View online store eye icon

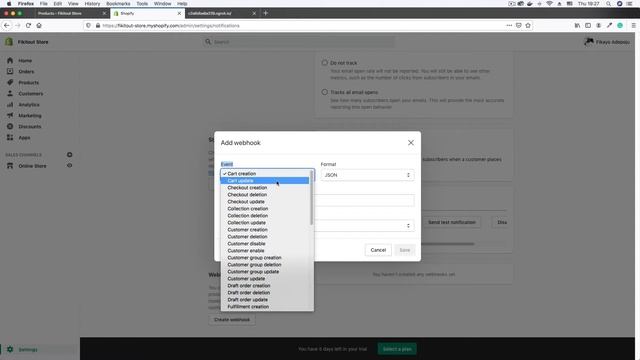[69, 166]
